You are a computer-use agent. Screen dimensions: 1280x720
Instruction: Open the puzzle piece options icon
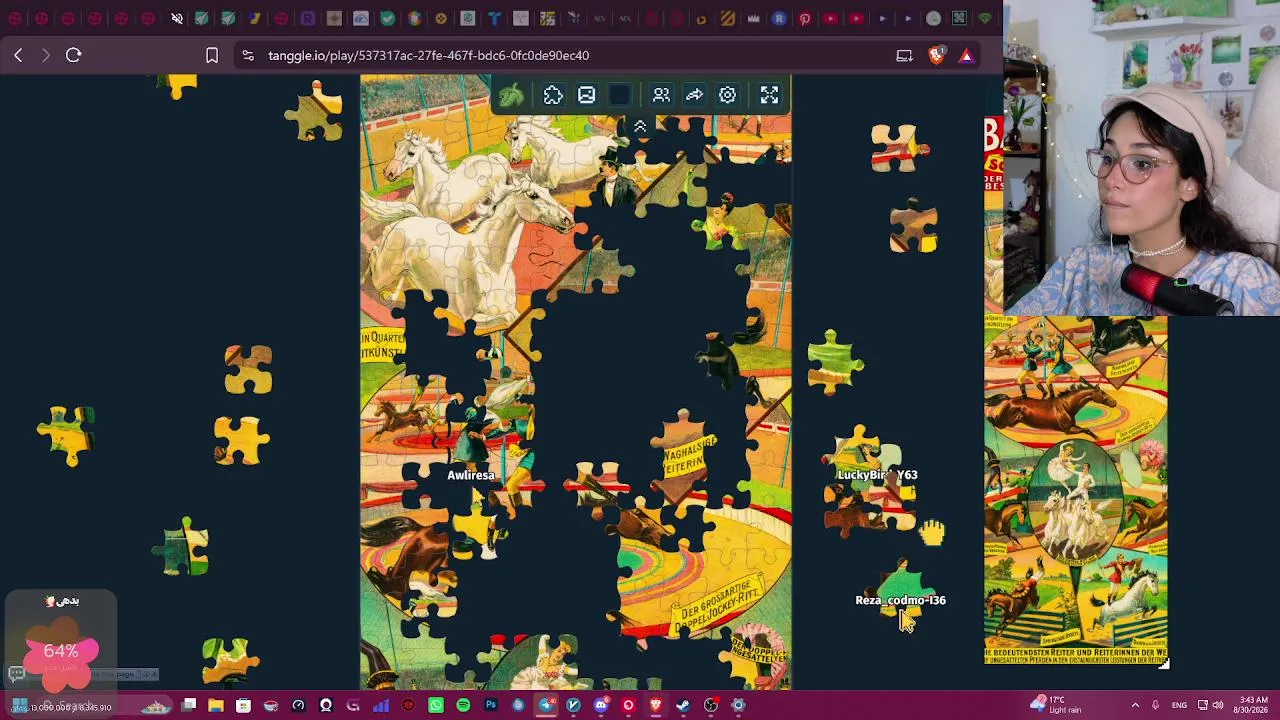553,95
